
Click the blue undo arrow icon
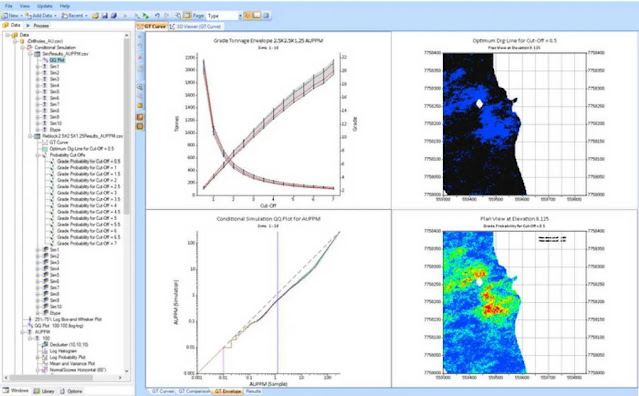[x=157, y=15]
